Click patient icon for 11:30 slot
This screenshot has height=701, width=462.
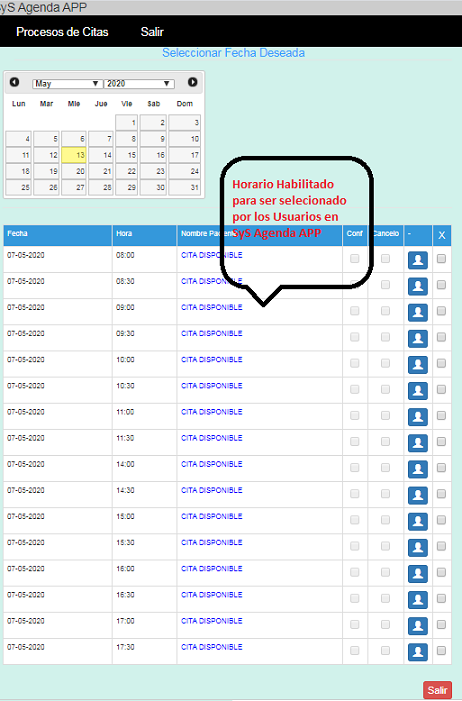pos(418,443)
